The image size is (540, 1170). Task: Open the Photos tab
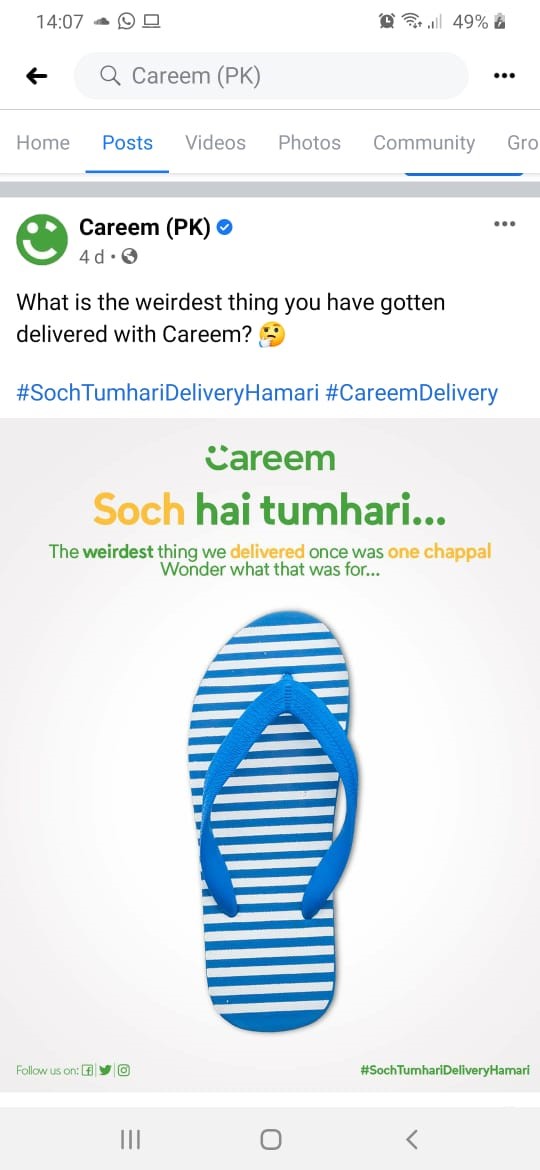click(x=310, y=143)
